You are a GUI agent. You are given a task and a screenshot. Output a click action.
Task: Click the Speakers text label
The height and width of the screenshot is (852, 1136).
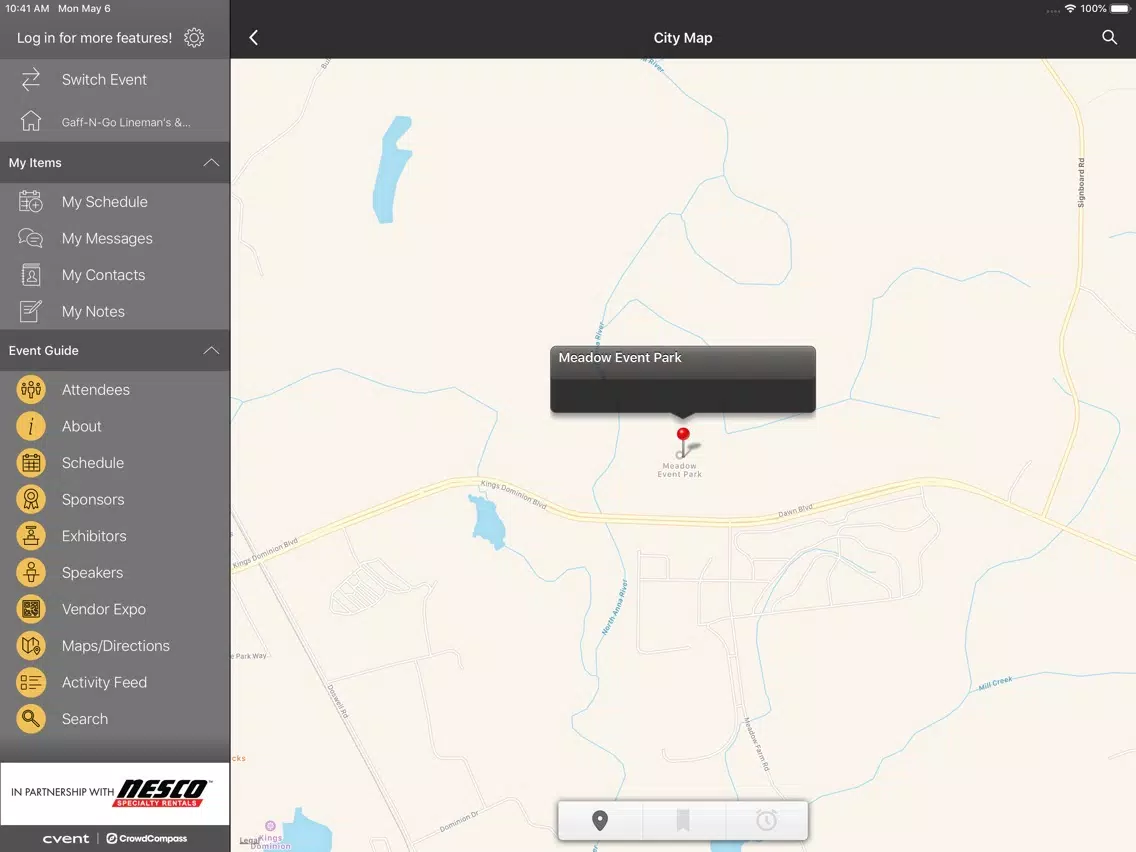pyautogui.click(x=92, y=573)
